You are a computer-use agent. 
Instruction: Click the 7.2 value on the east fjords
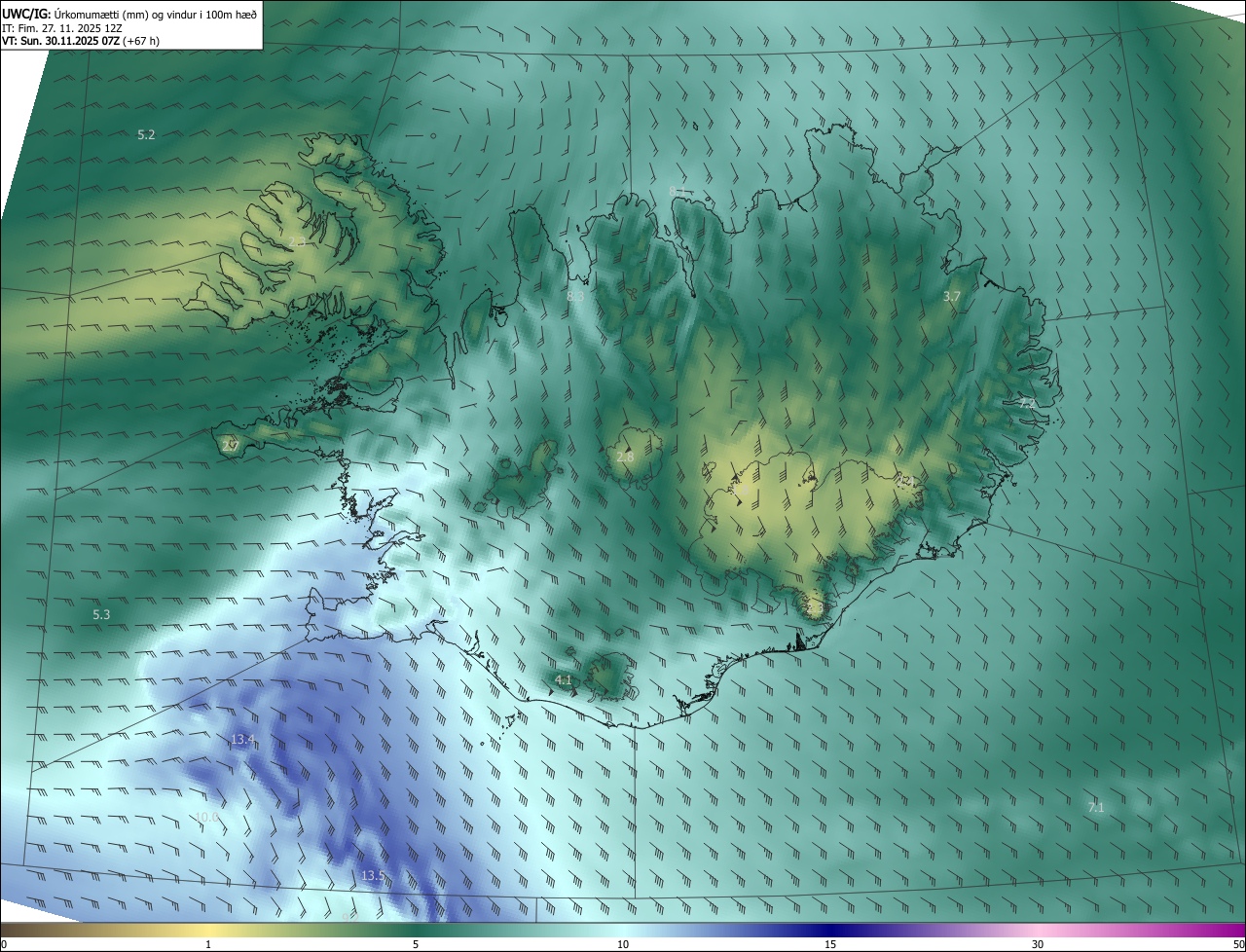(1027, 402)
